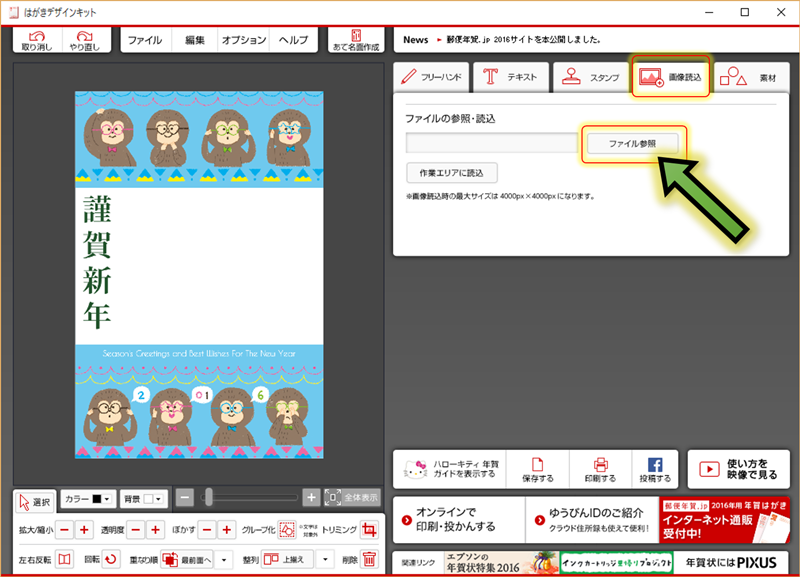
Task: Click the 作業エリアに読込 button
Action: 452,172
